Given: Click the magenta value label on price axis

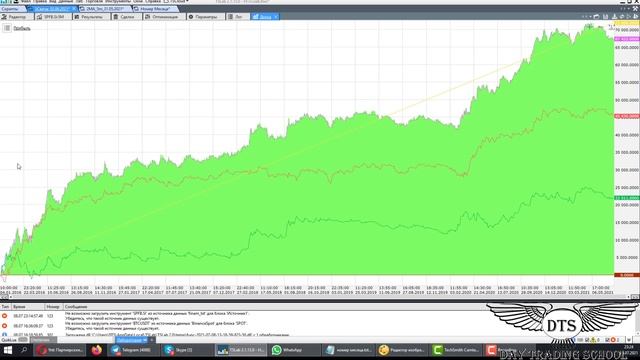Looking at the screenshot, I should pos(627,39).
